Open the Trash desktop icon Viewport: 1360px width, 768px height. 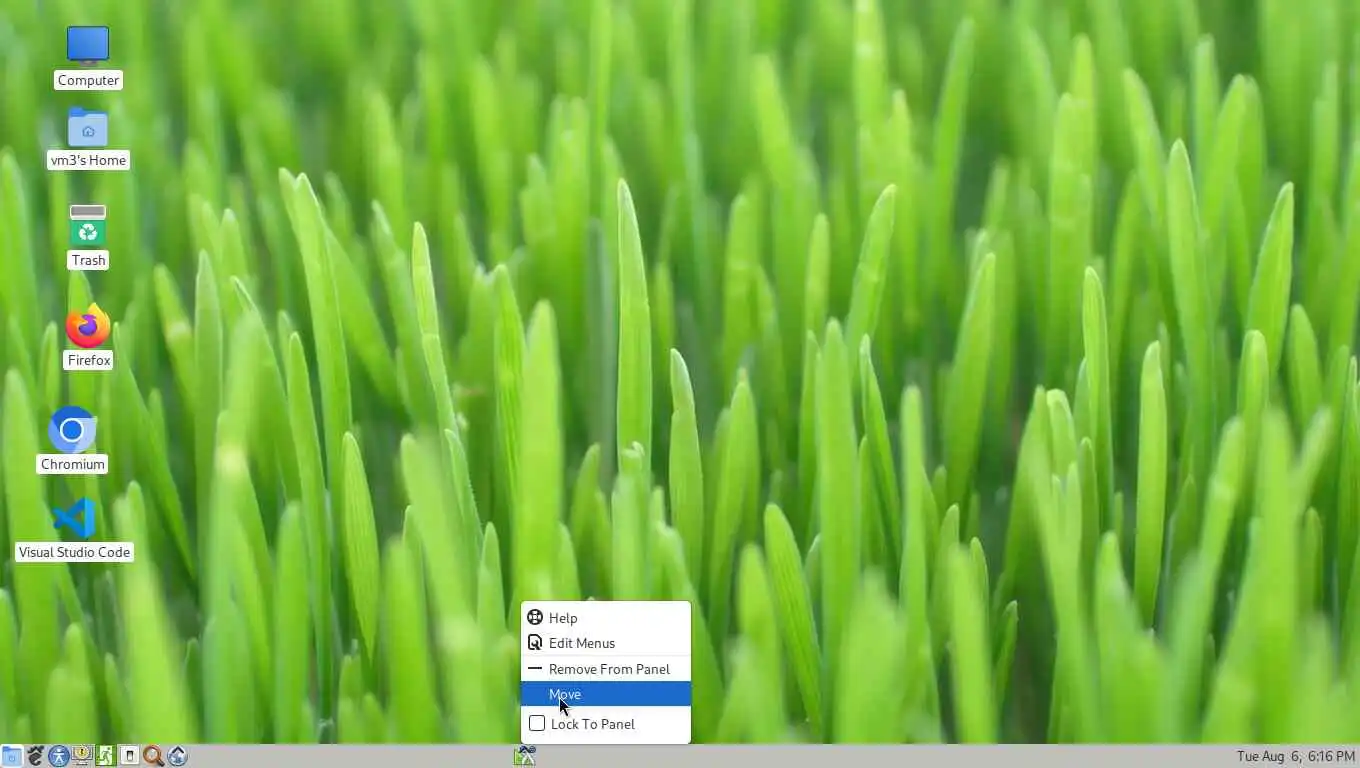[x=88, y=225]
